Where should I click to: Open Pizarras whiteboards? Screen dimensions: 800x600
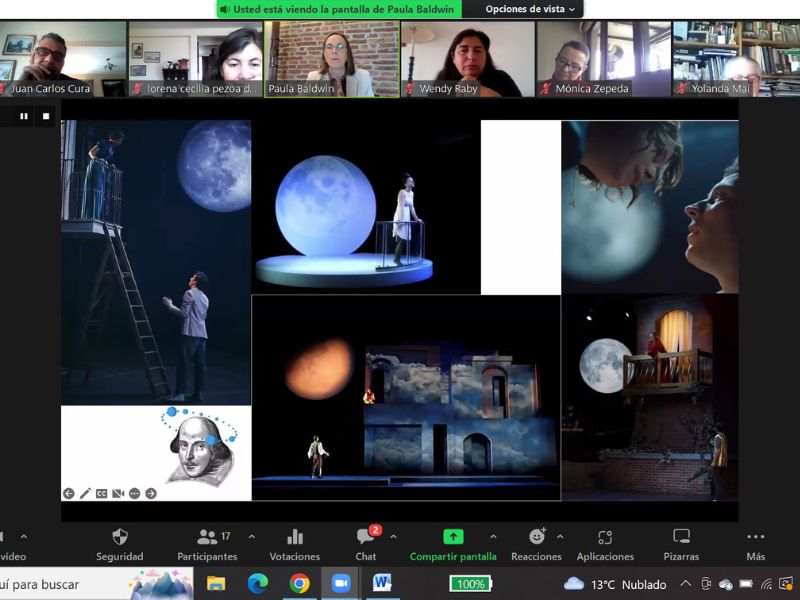click(681, 544)
